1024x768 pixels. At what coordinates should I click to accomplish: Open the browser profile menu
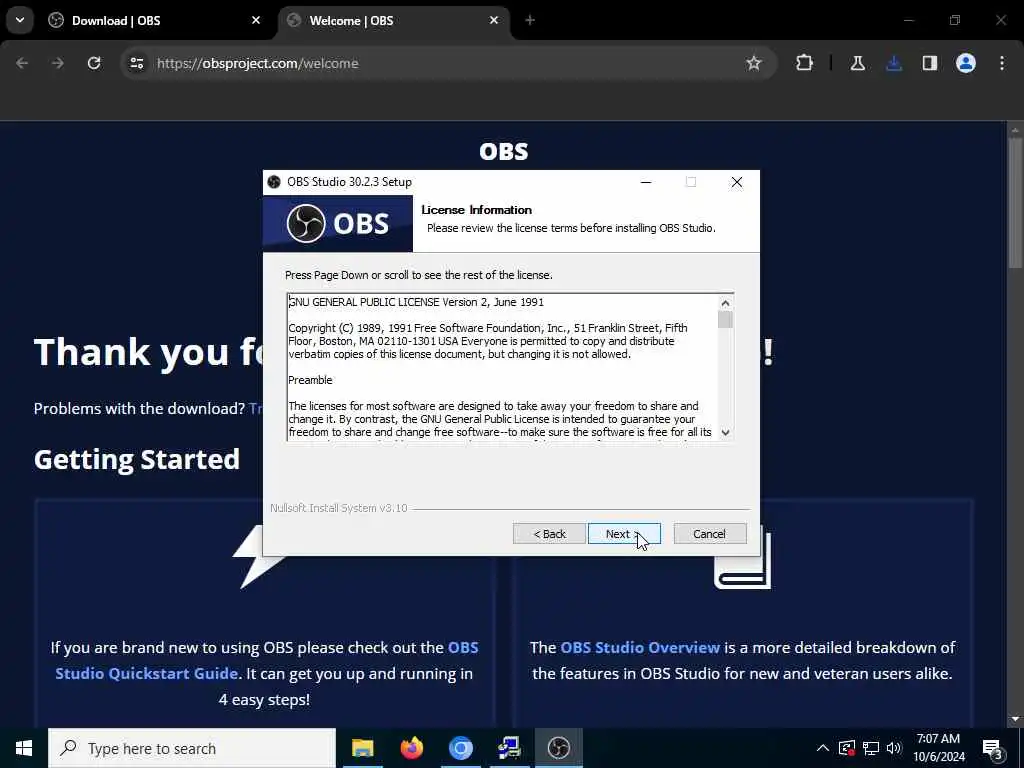coord(966,63)
